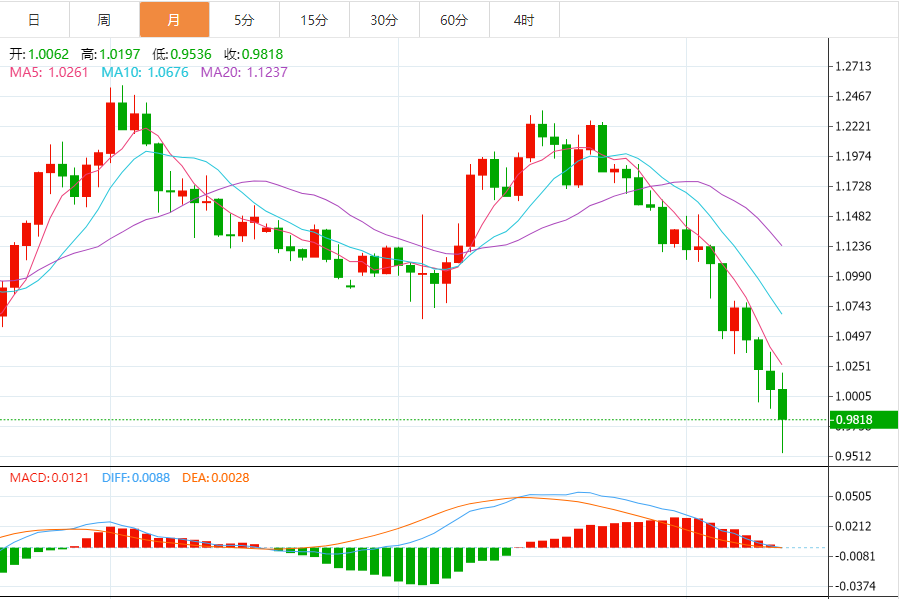
Task: Click the high price 高:1.0197
Action: [x=110, y=55]
